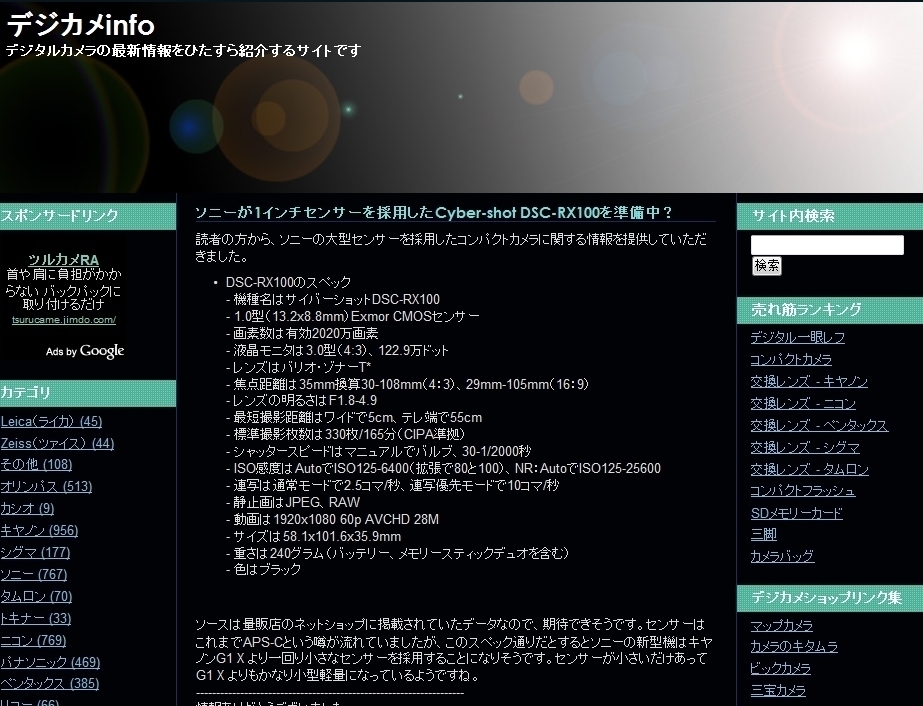Open the ツルカメRA sponsored ad link

click(x=64, y=260)
